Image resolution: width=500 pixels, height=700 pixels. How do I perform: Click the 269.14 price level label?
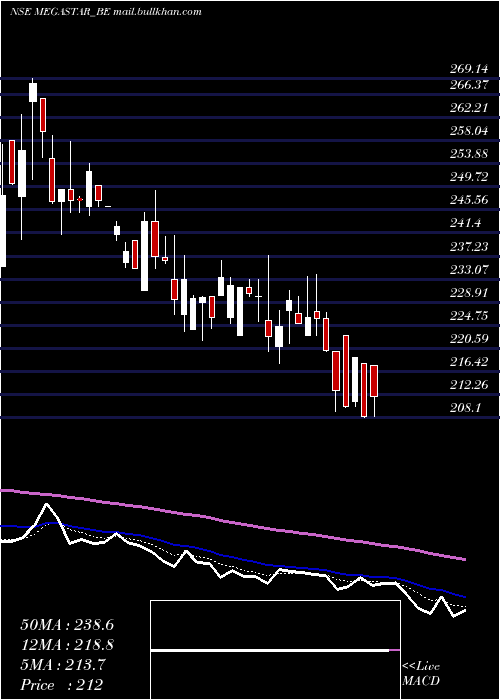click(x=469, y=69)
